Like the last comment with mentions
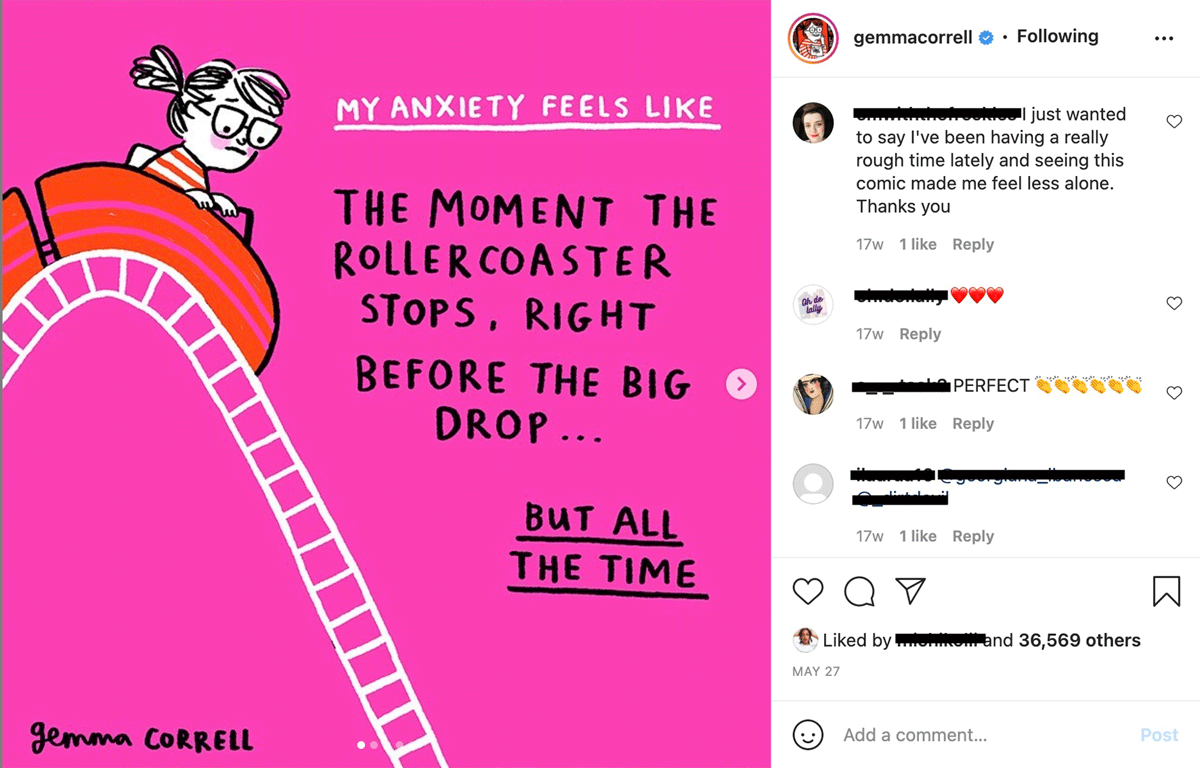The width and height of the screenshot is (1200, 768). (x=1174, y=482)
